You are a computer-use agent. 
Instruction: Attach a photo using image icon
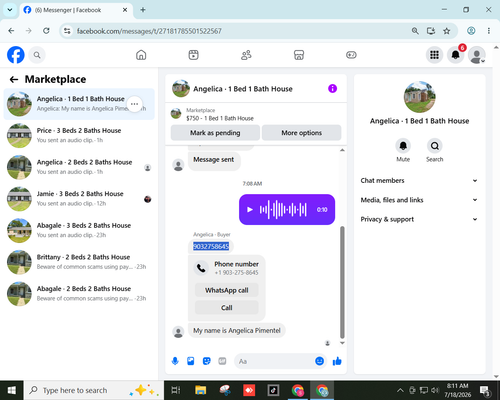coord(191,361)
